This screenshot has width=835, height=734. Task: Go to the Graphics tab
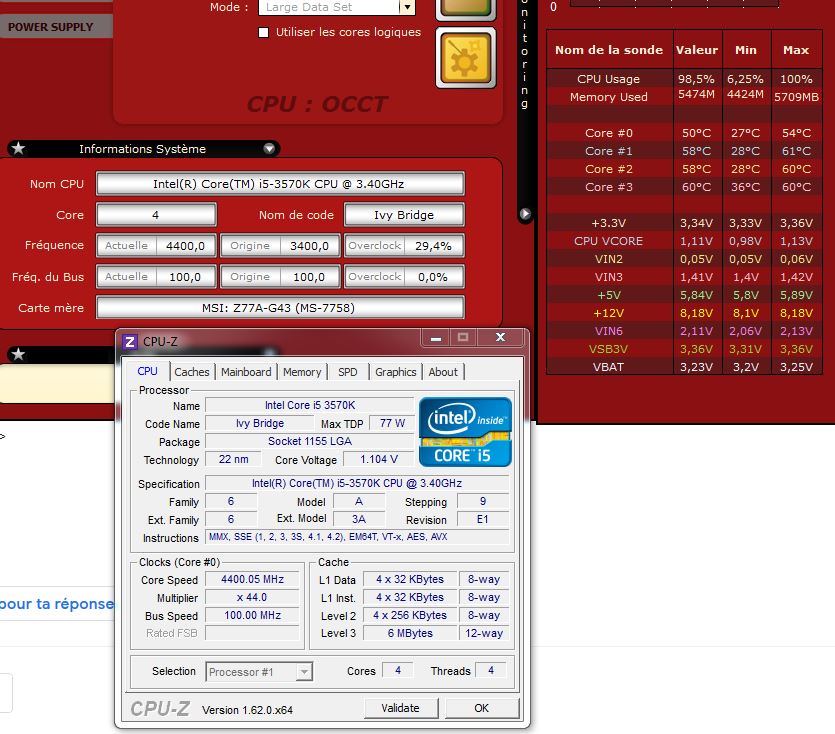396,372
